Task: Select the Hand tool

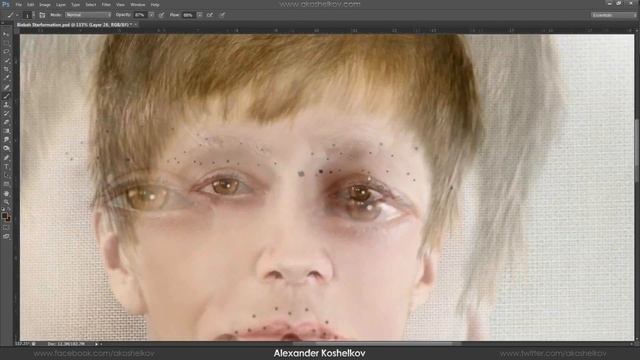Action: [6, 193]
